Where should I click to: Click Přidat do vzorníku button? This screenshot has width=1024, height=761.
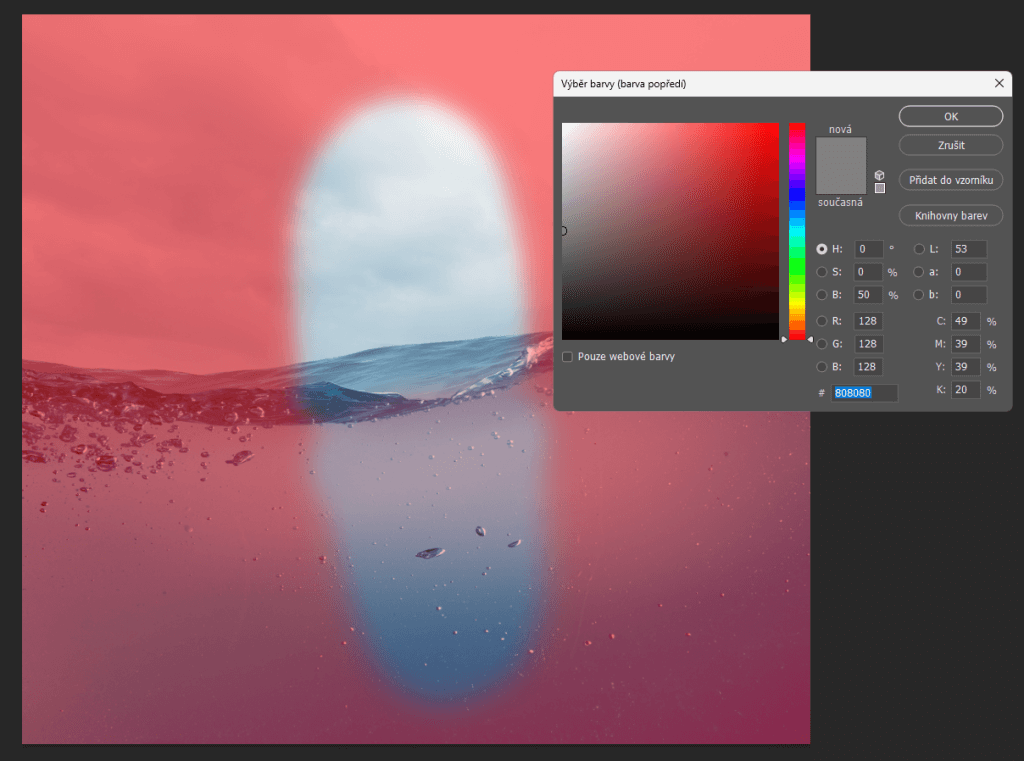tap(950, 180)
